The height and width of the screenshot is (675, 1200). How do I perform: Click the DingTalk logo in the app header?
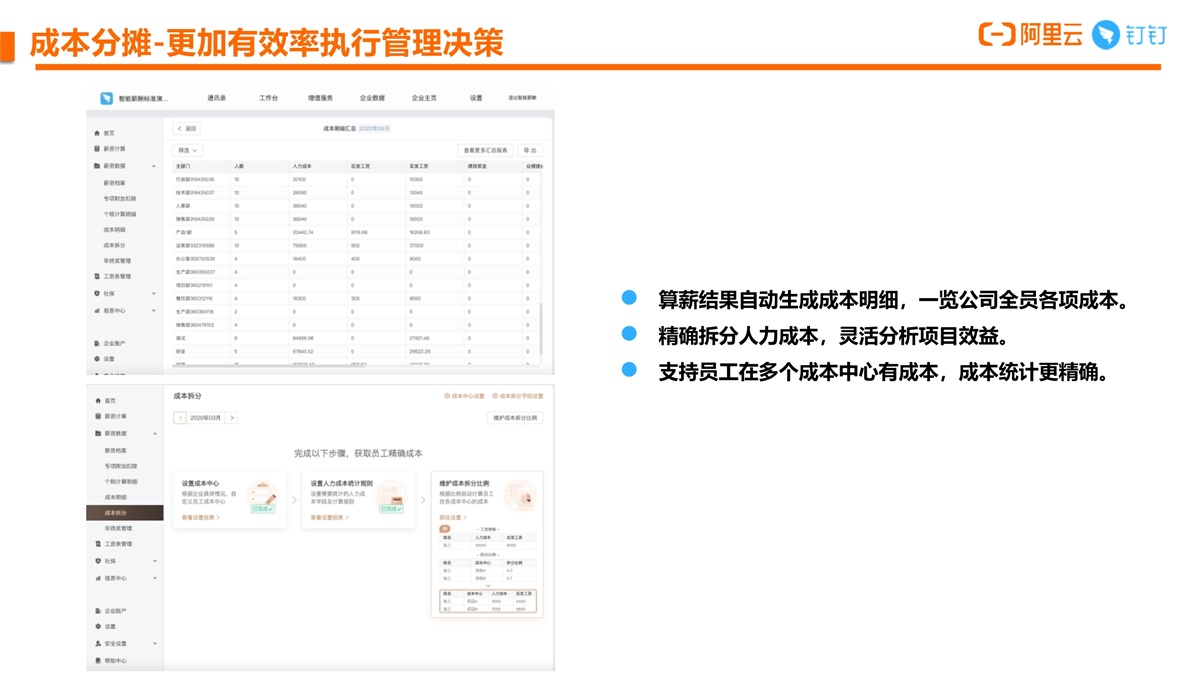click(x=106, y=98)
